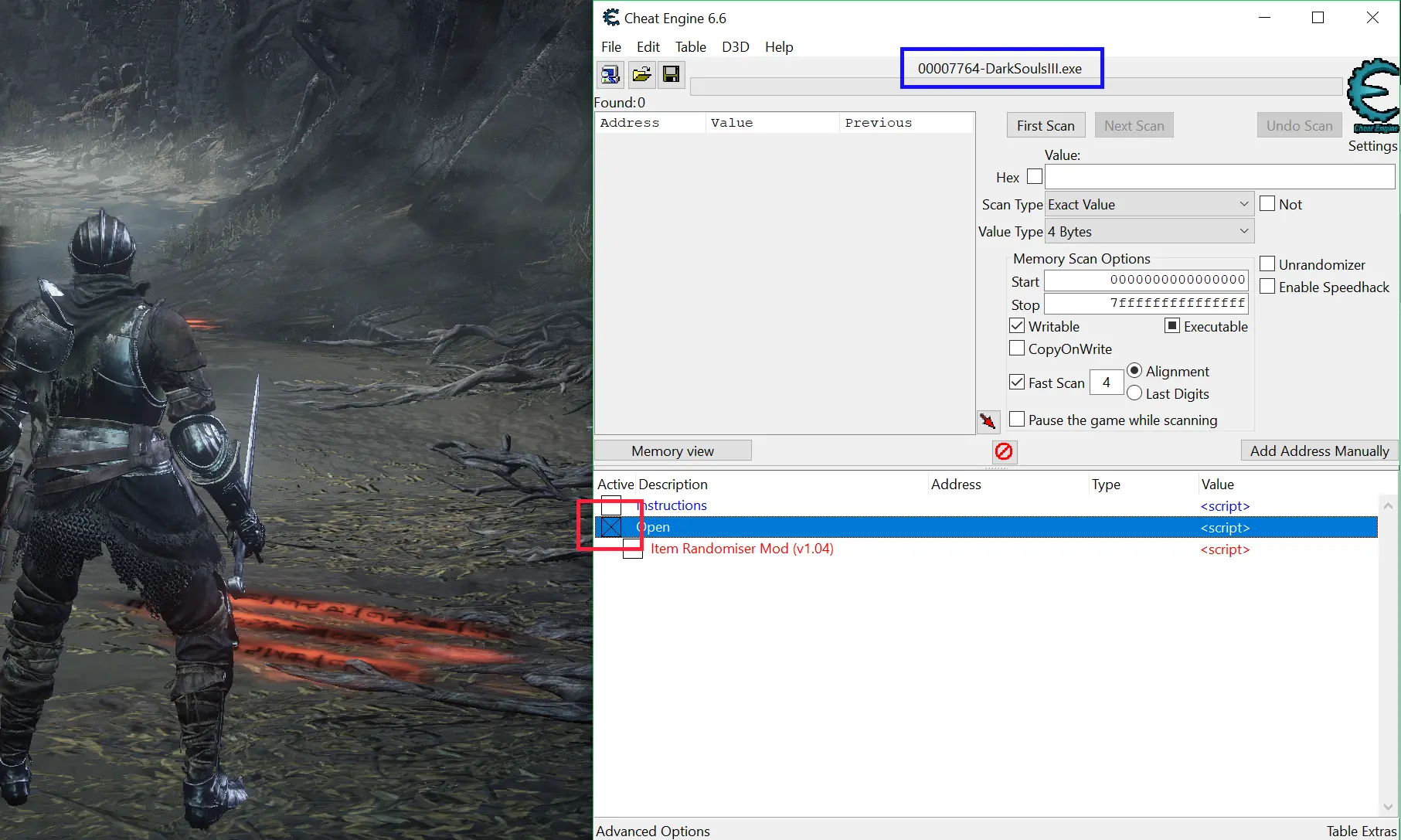Open the Cheat Engine logo settings icon
The width and height of the screenshot is (1401, 840).
pyautogui.click(x=1373, y=97)
